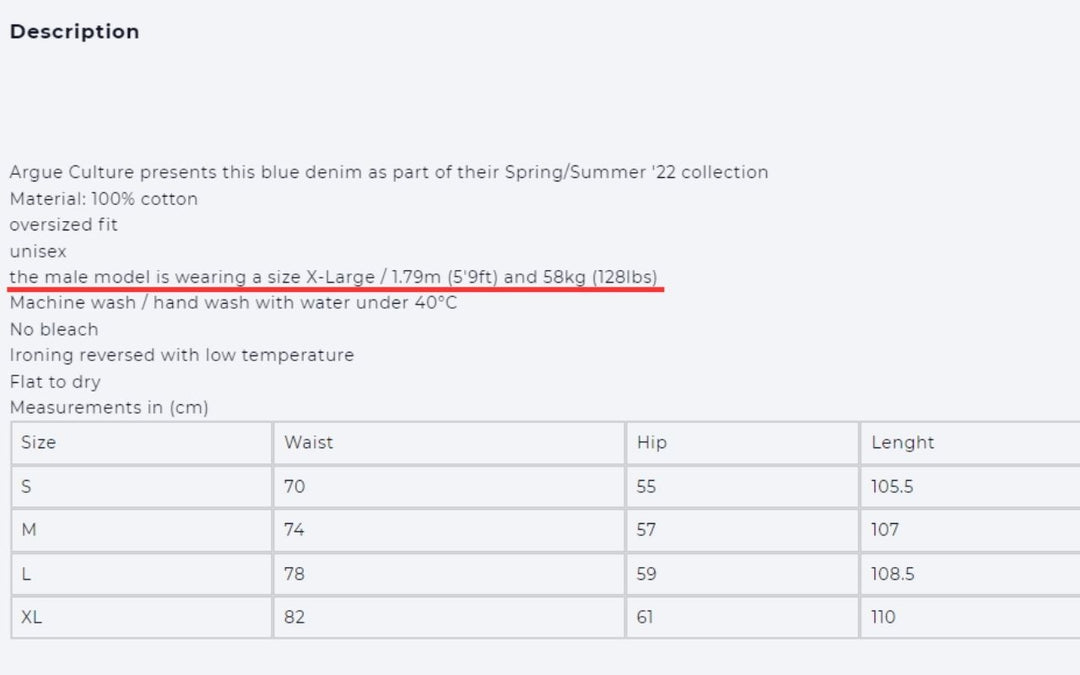The image size is (1080, 675).
Task: Click the length value 105.5 cell
Action: click(x=970, y=487)
